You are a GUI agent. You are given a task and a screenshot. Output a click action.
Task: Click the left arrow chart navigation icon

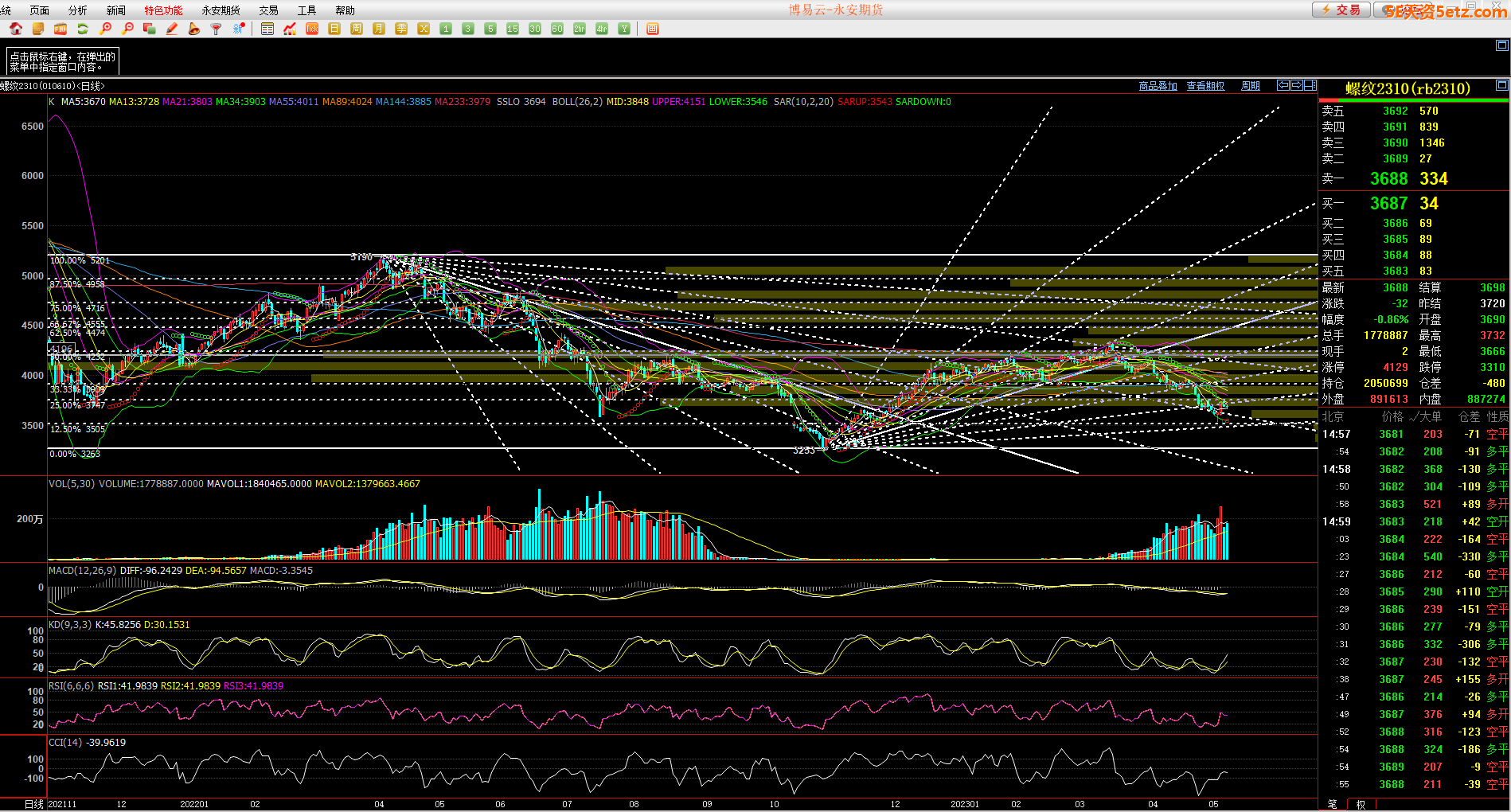pyautogui.click(x=1283, y=85)
